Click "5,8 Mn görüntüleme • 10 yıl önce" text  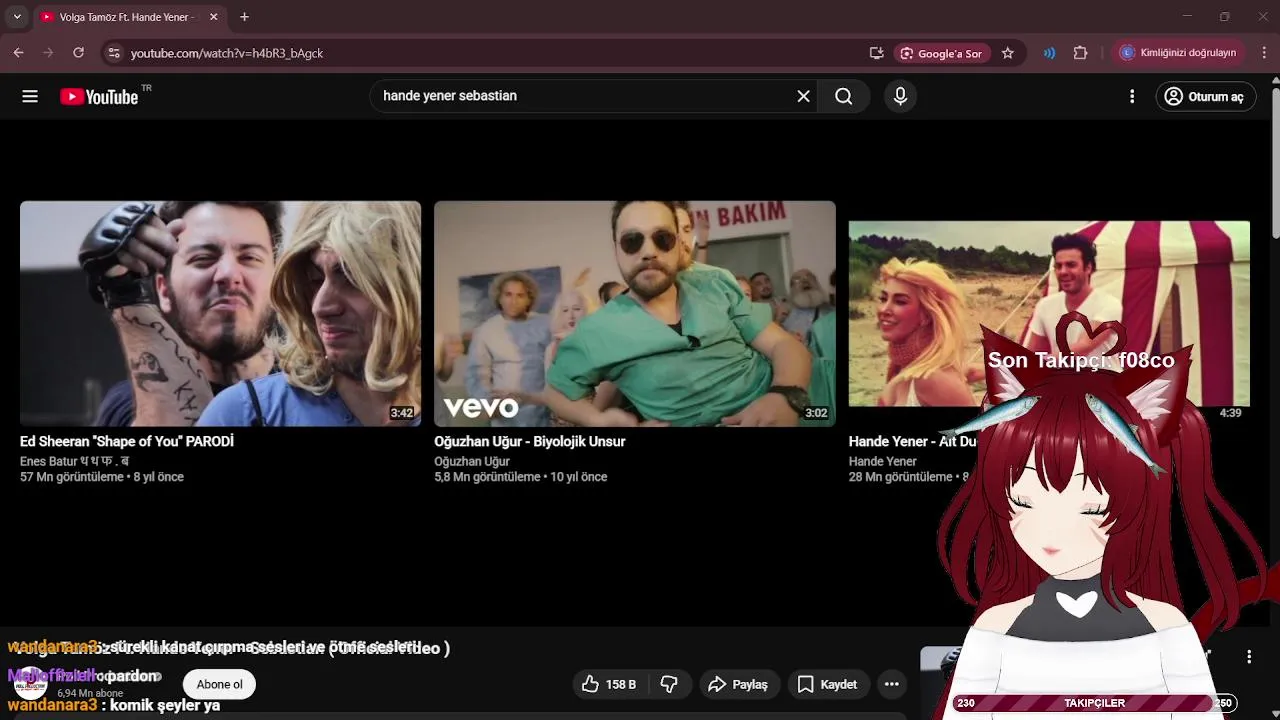pyautogui.click(x=521, y=477)
